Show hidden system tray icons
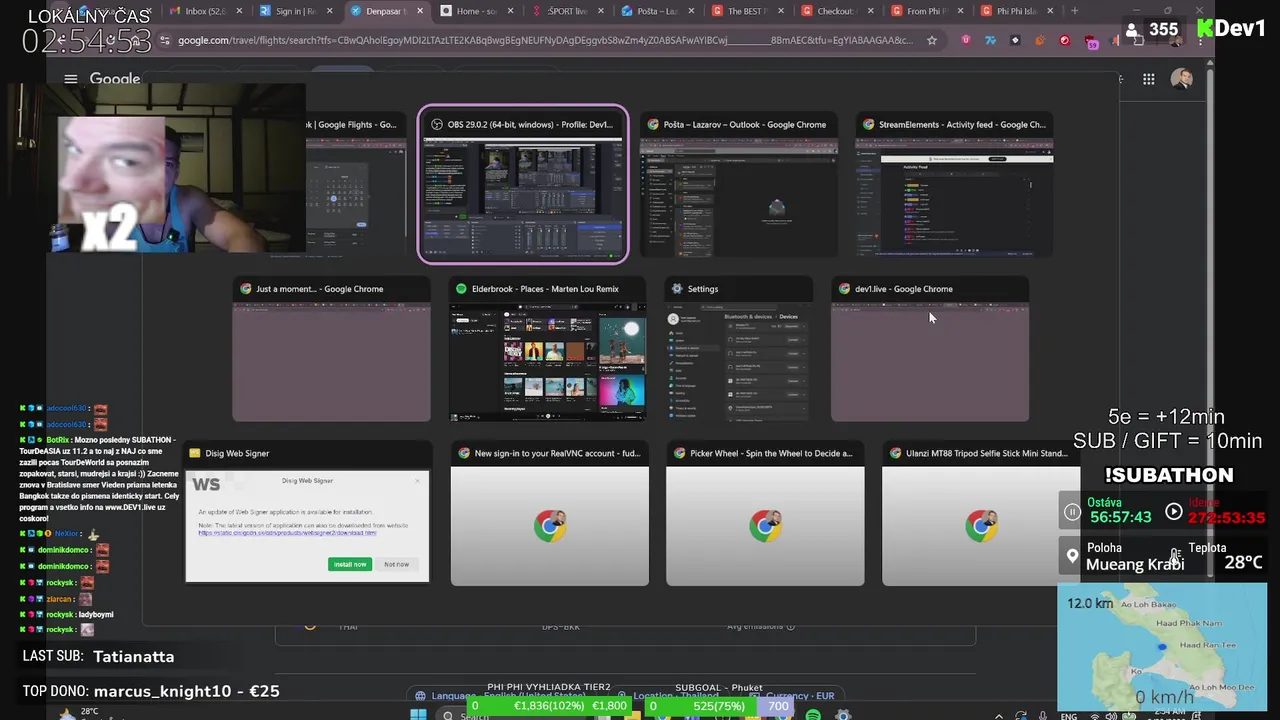The height and width of the screenshot is (720, 1280). coord(997,716)
